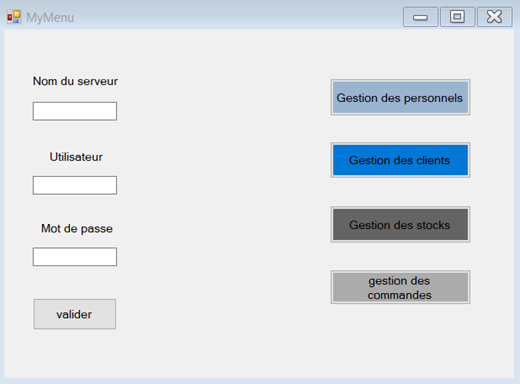The width and height of the screenshot is (520, 384).
Task: Click the valider button
Action: (75, 314)
